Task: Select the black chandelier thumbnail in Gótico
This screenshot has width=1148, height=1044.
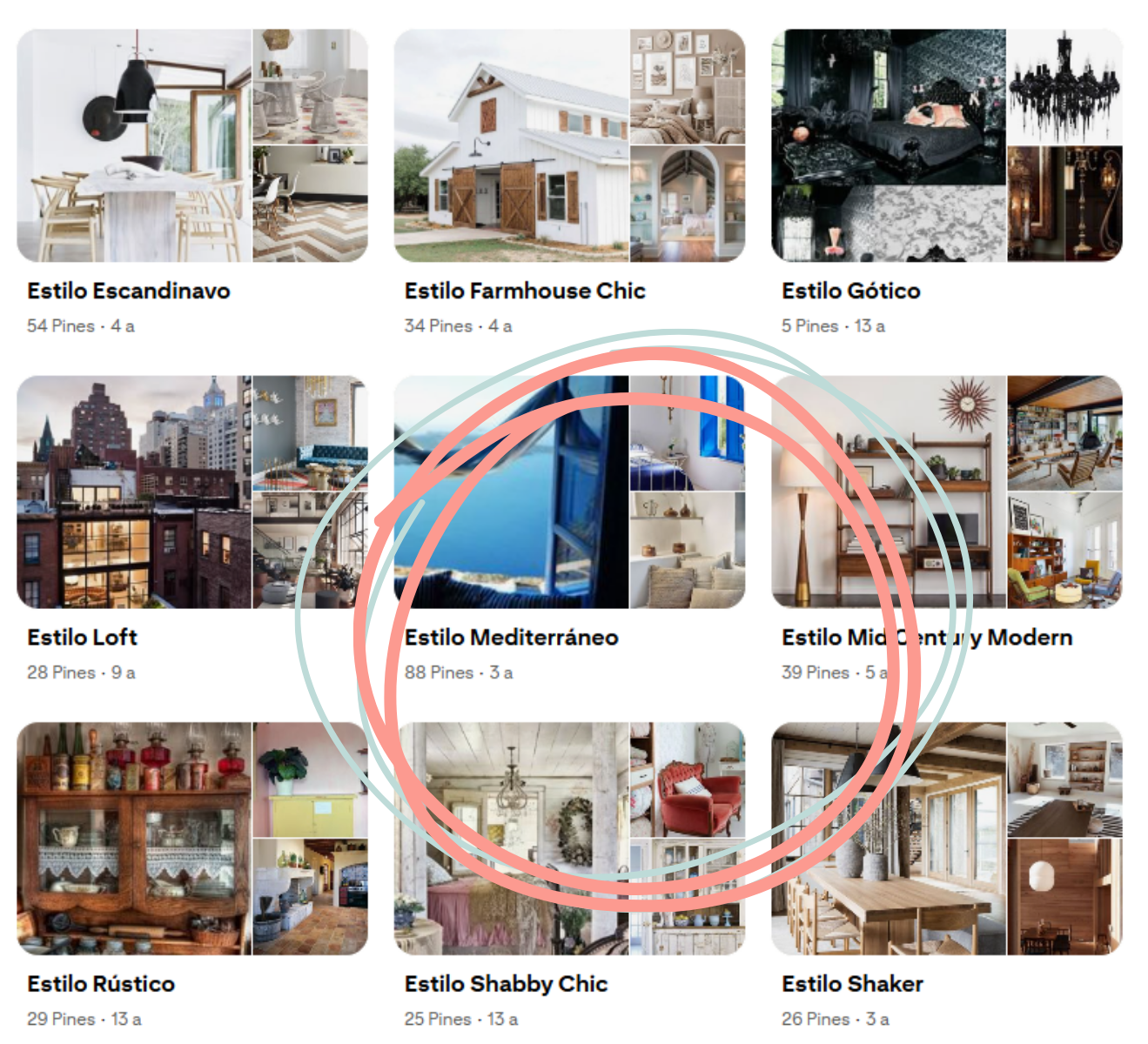Action: [1065, 87]
